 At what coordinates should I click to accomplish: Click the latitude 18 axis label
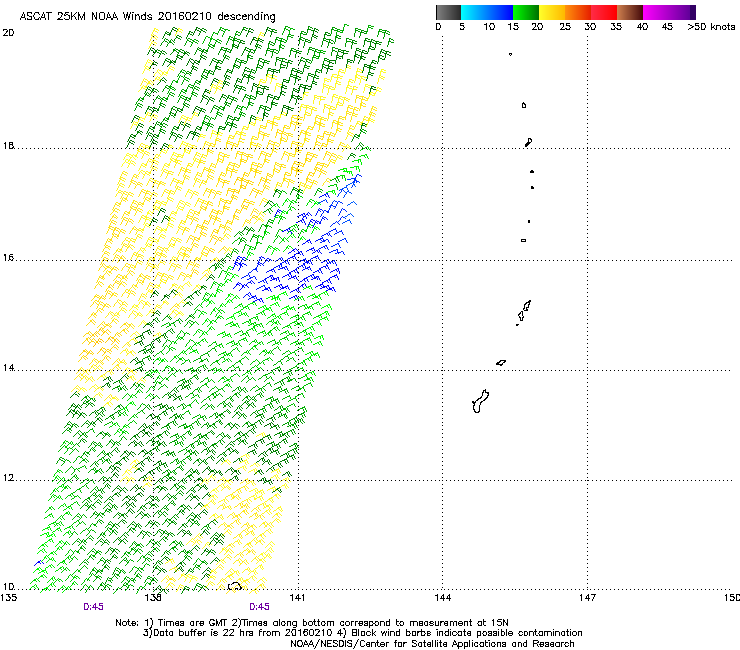8,145
